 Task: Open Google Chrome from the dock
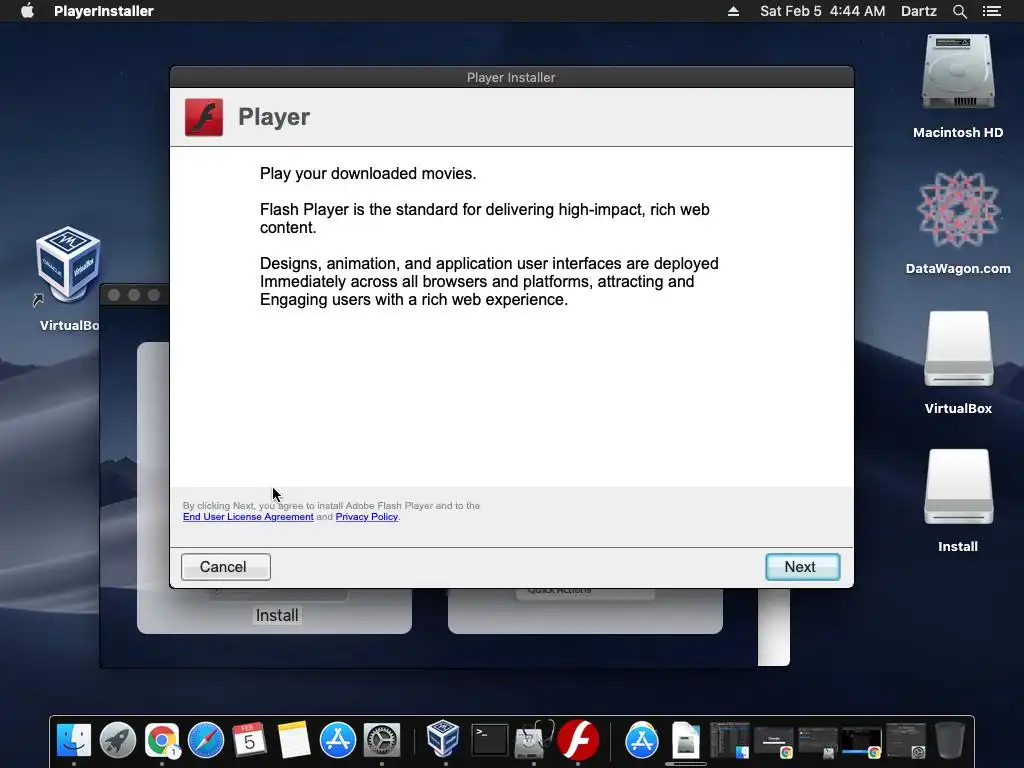[162, 741]
